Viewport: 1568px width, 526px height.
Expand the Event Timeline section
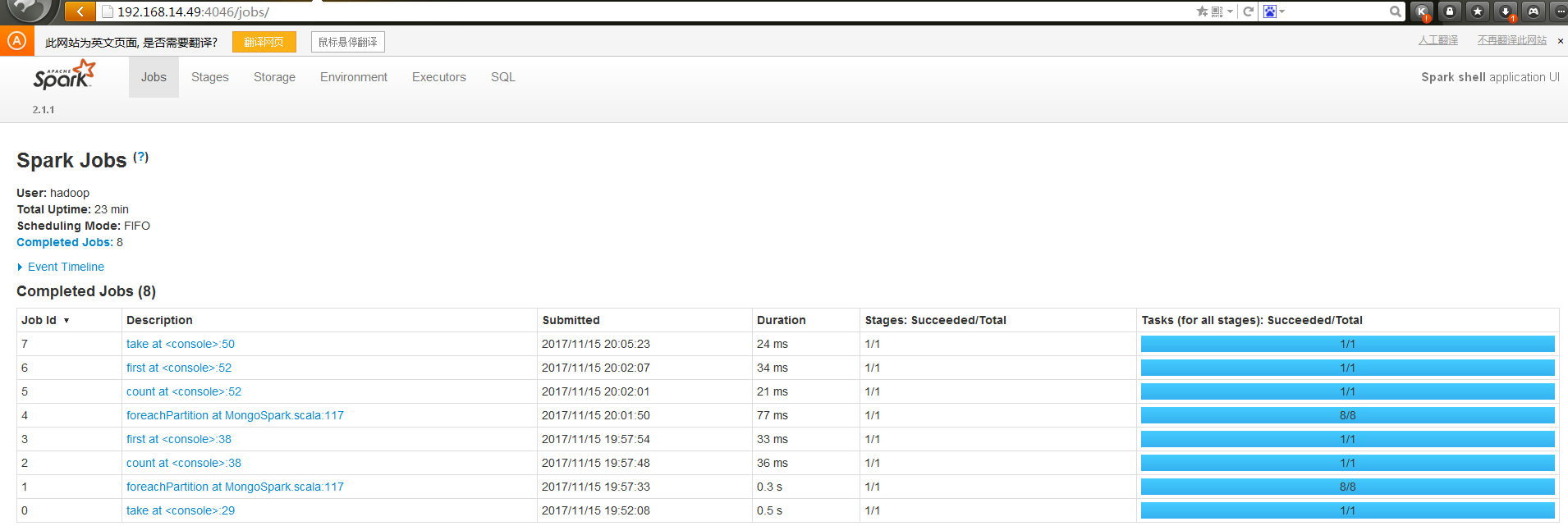click(x=66, y=267)
